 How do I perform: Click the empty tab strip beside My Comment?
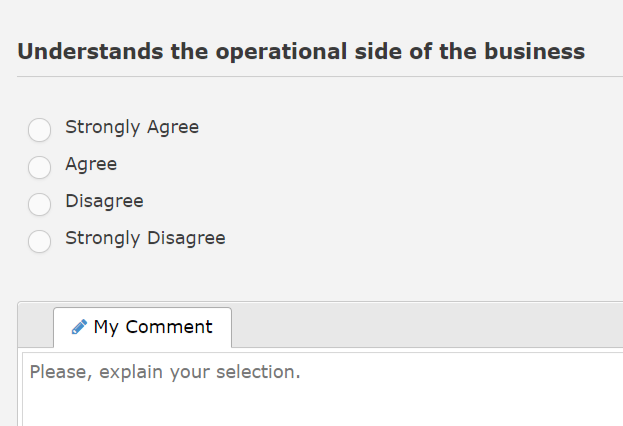(x=420, y=326)
